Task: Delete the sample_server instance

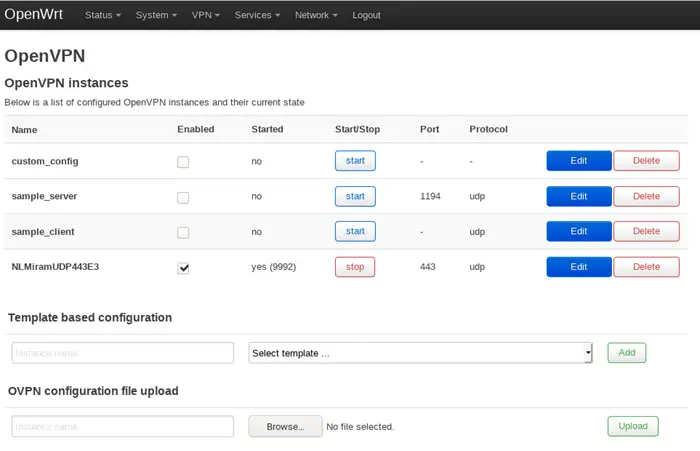Action: pyautogui.click(x=646, y=196)
